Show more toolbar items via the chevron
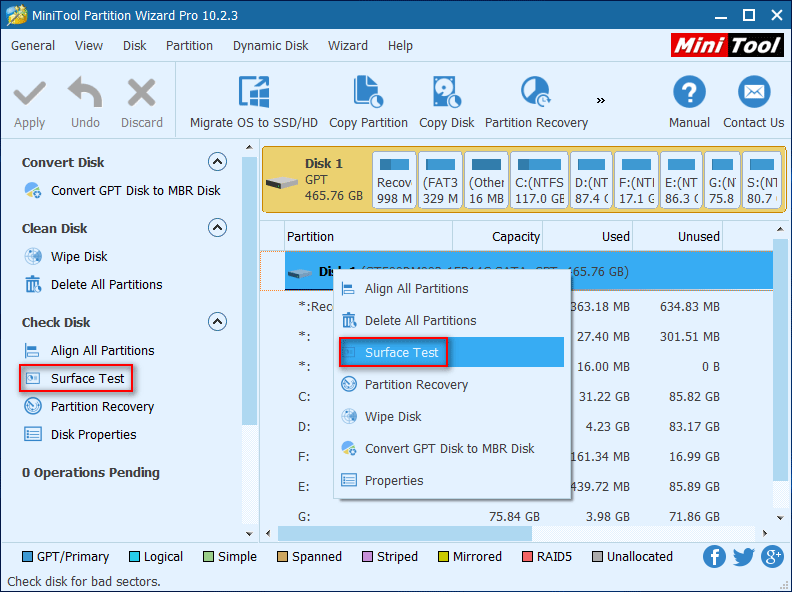This screenshot has width=792, height=592. [601, 100]
